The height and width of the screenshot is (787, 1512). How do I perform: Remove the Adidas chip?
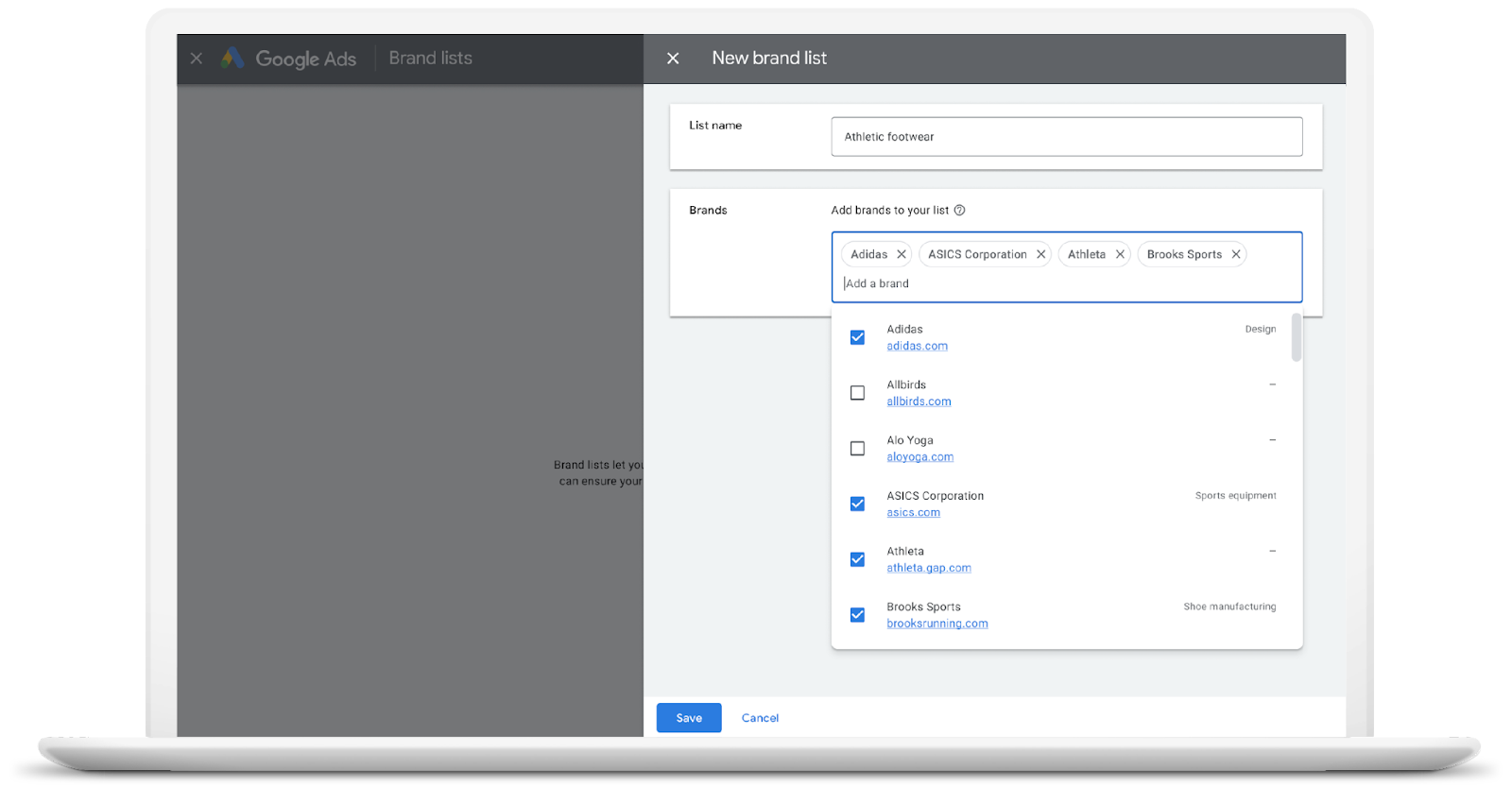click(902, 254)
